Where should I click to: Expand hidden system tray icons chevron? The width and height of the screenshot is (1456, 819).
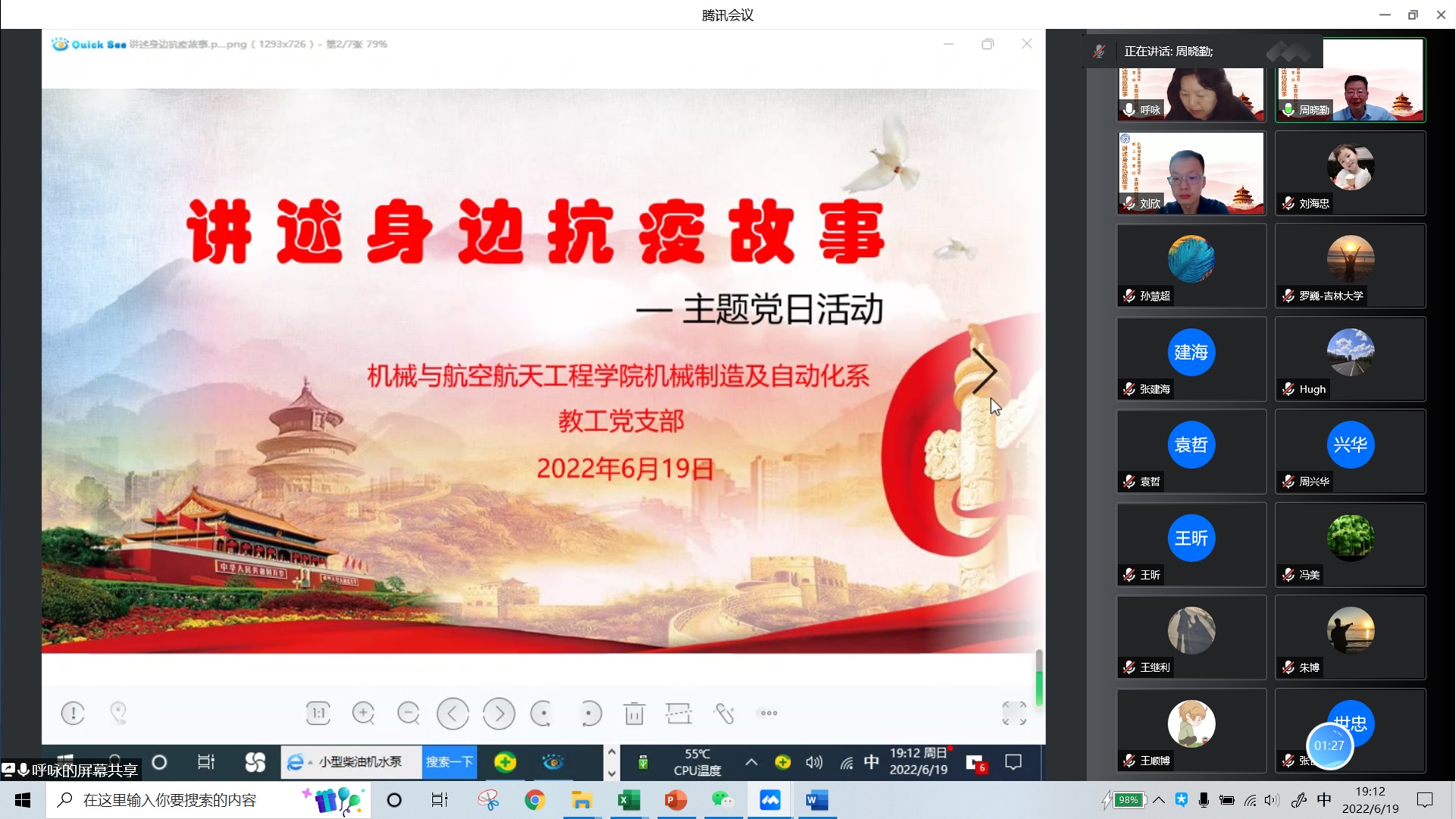(1159, 800)
